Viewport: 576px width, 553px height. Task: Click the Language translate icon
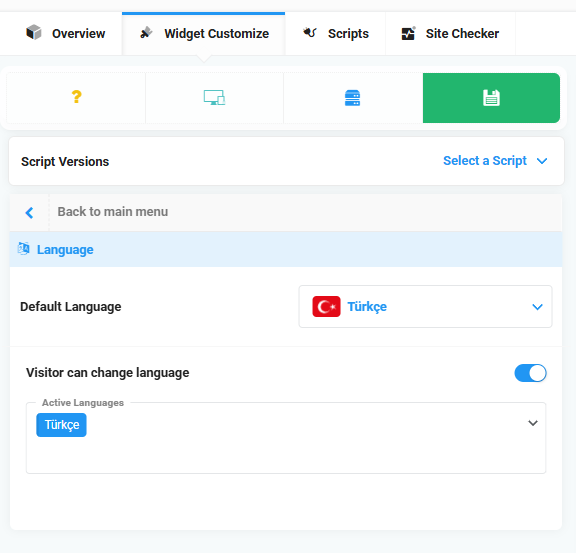point(24,249)
